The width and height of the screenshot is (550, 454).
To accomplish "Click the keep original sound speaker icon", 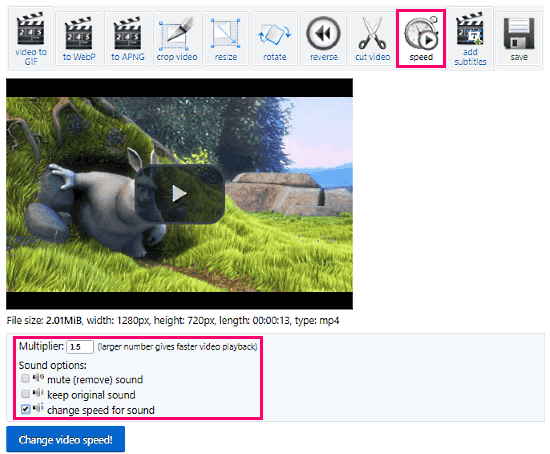I will (38, 393).
